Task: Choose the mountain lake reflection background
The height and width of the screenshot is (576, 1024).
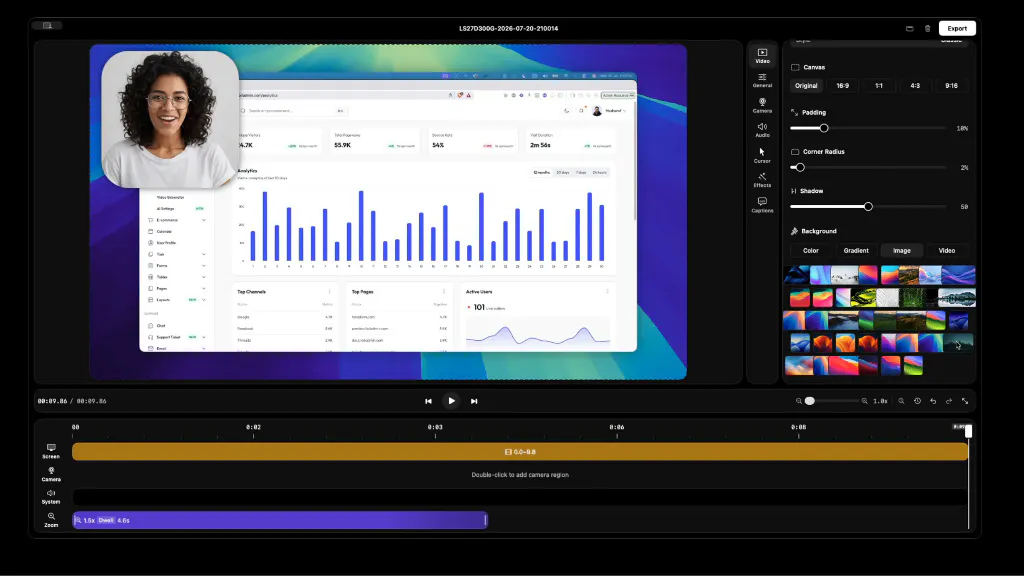Action: tap(957, 298)
